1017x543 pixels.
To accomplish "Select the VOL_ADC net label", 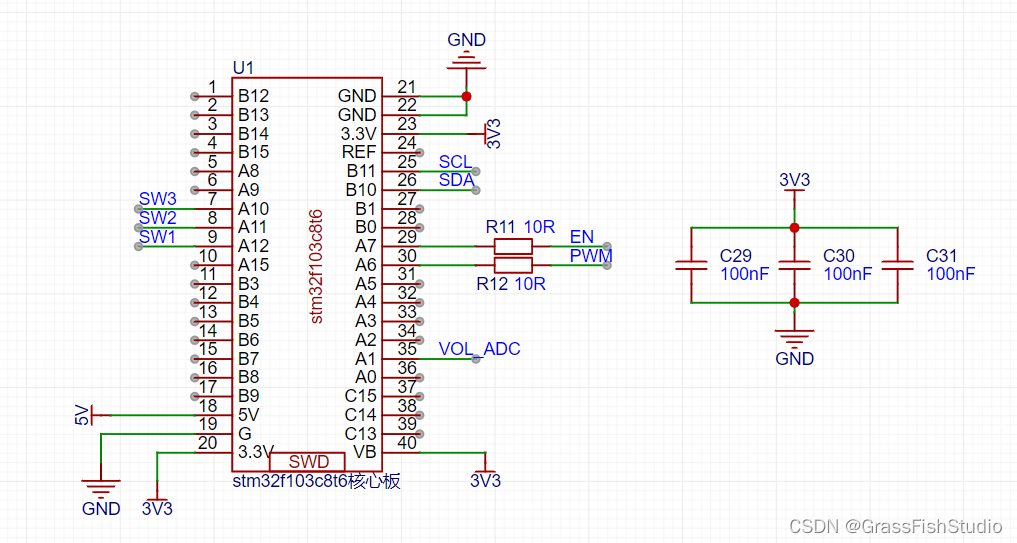I will click(479, 349).
